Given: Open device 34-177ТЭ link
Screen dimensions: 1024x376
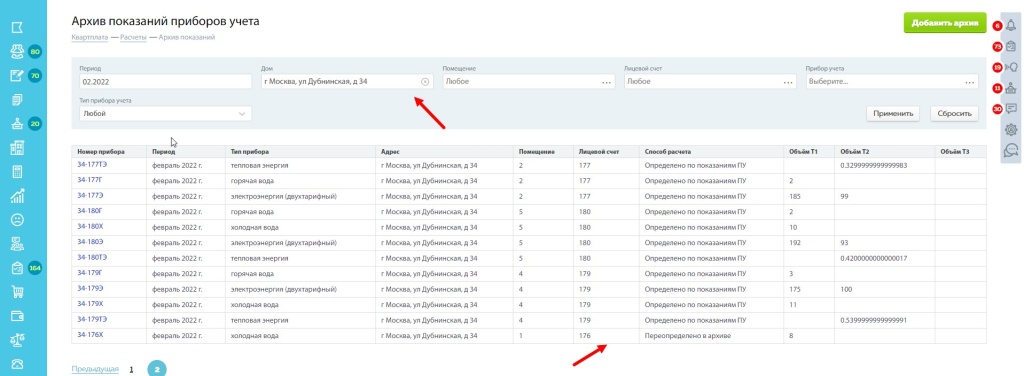Looking at the screenshot, I should click(x=91, y=164).
